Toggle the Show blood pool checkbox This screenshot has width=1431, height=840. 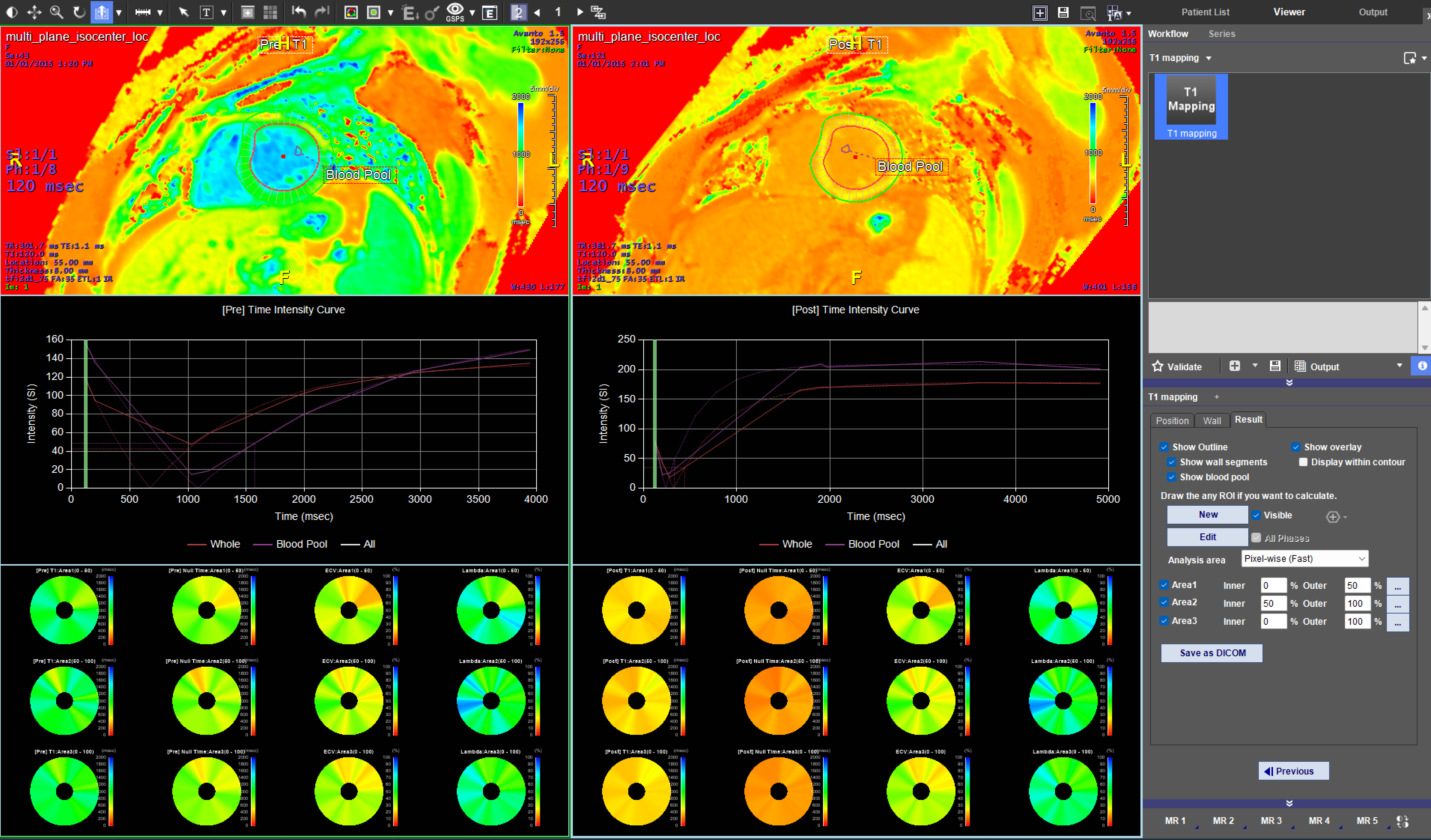point(1172,477)
